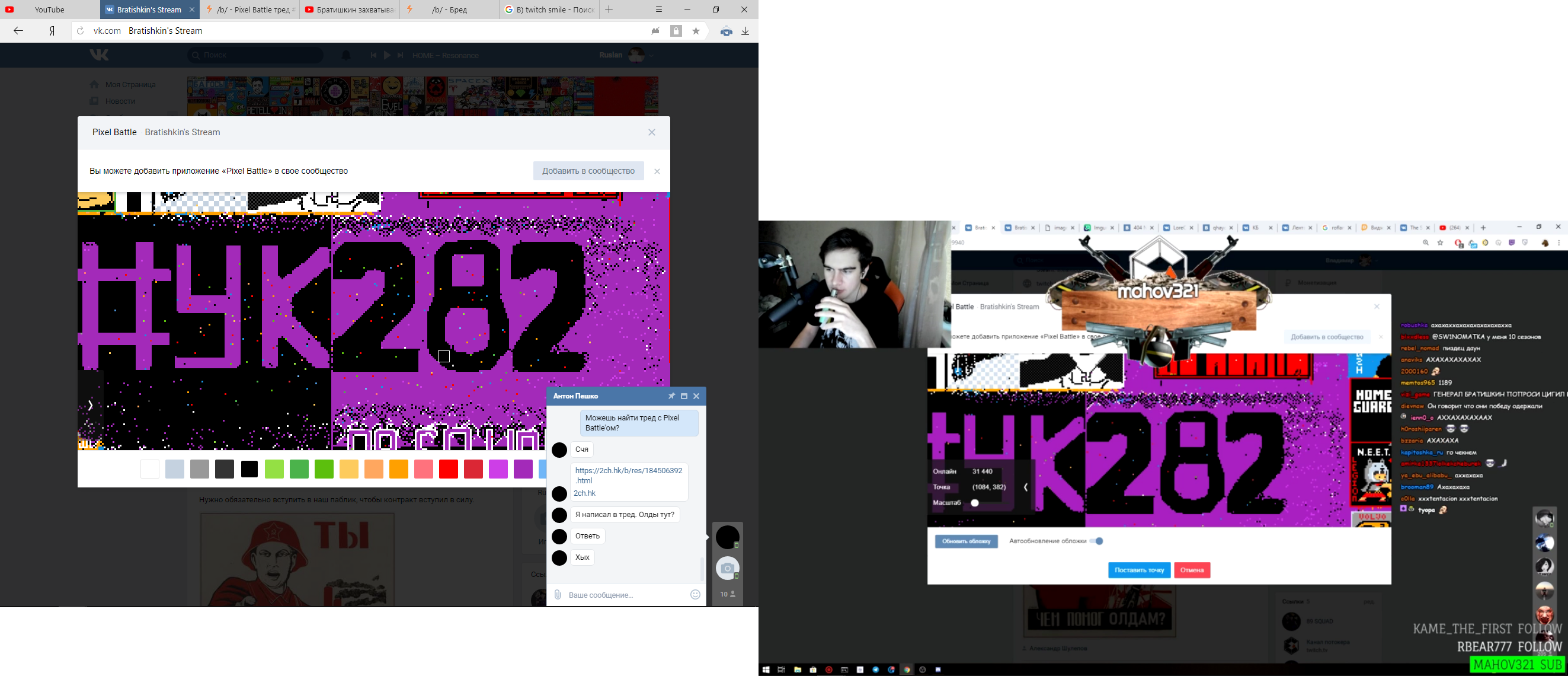Go back with the browser back arrow
The height and width of the screenshot is (676, 1568).
coord(18,30)
